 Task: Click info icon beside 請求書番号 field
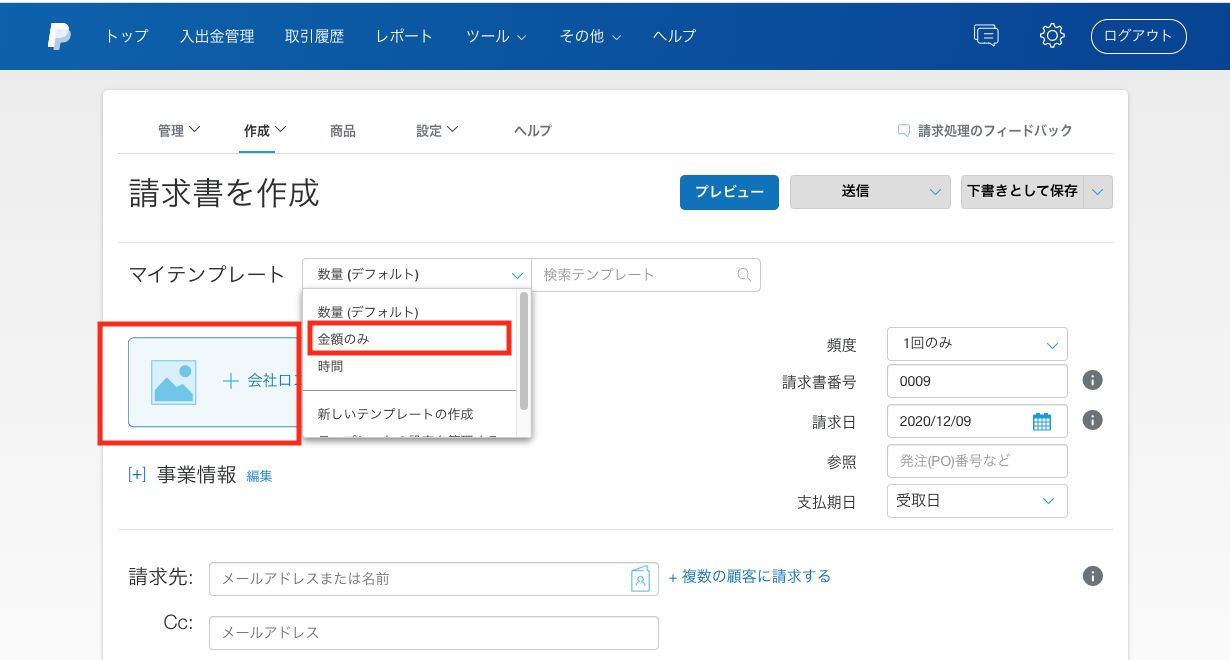pos(1093,380)
